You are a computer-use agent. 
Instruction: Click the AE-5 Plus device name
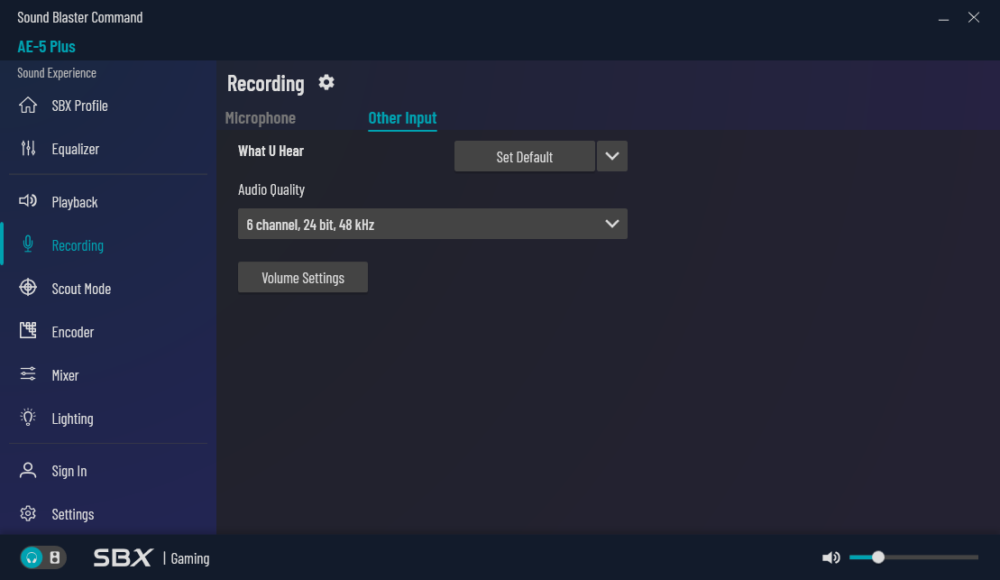click(46, 47)
